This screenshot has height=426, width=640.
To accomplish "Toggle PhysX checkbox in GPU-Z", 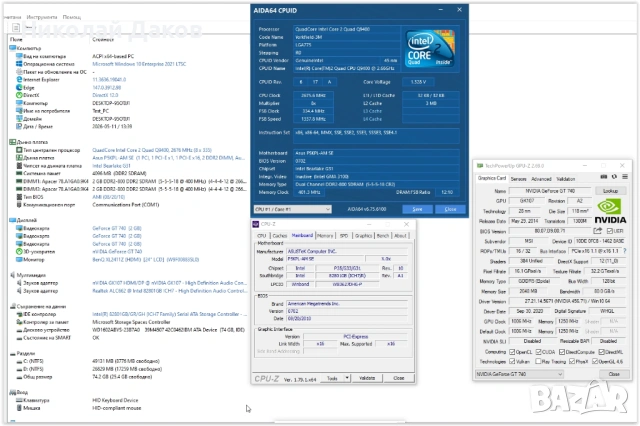I will coord(572,362).
